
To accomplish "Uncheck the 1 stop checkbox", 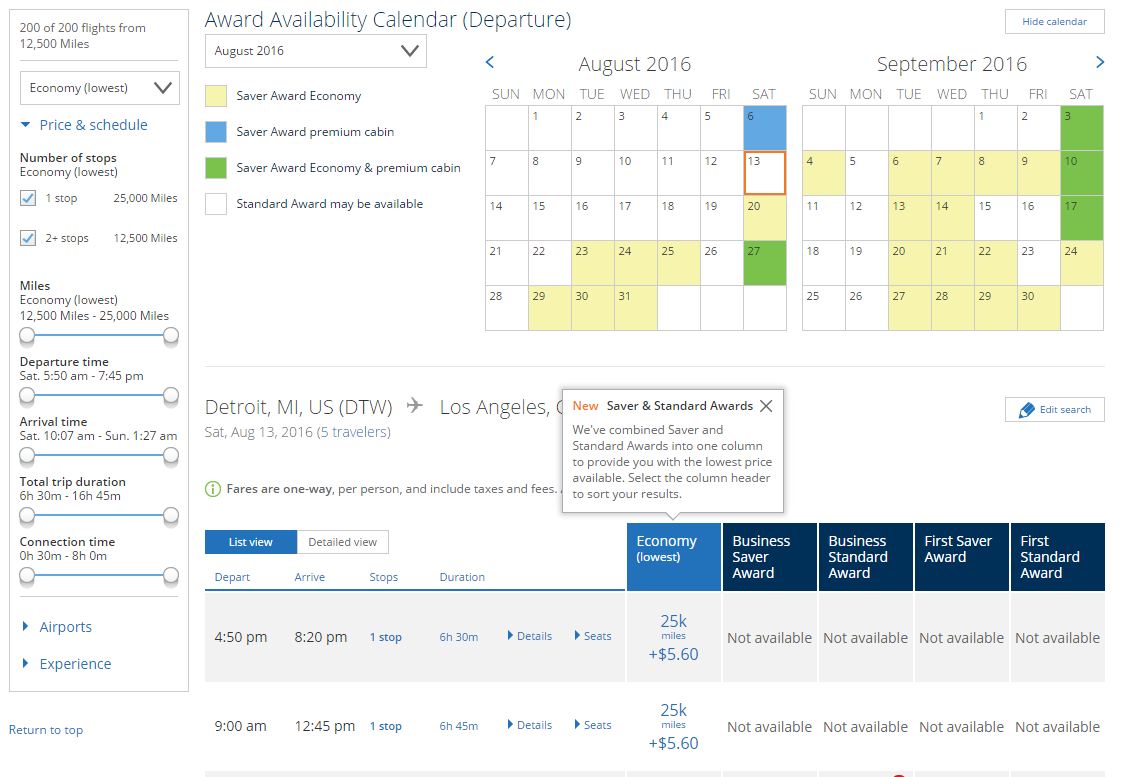I will (28, 198).
